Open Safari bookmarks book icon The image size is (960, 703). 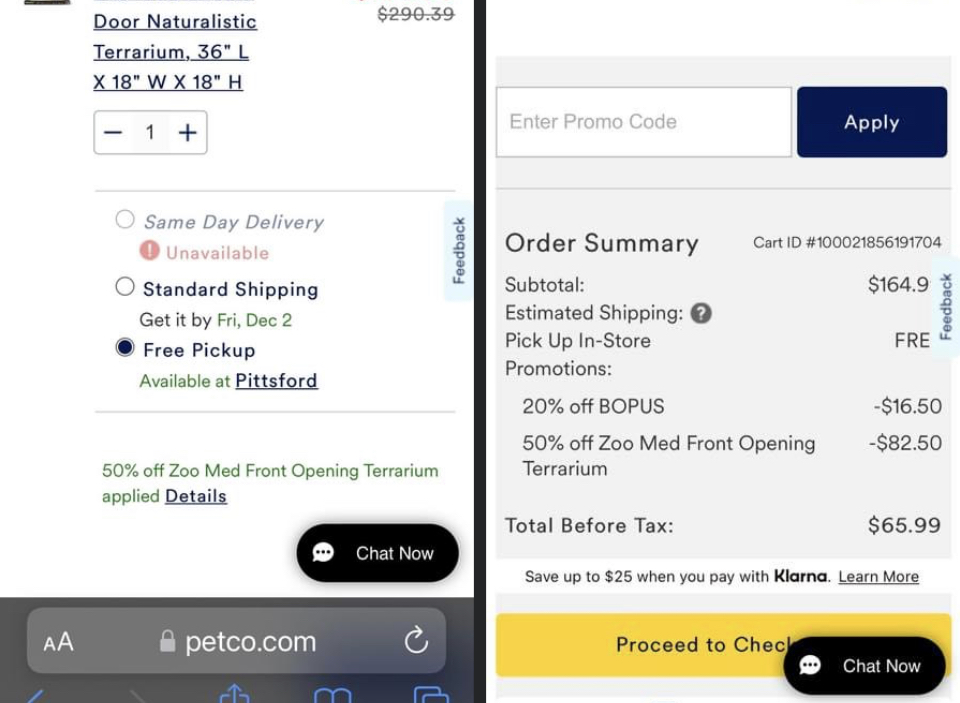[x=332, y=694]
